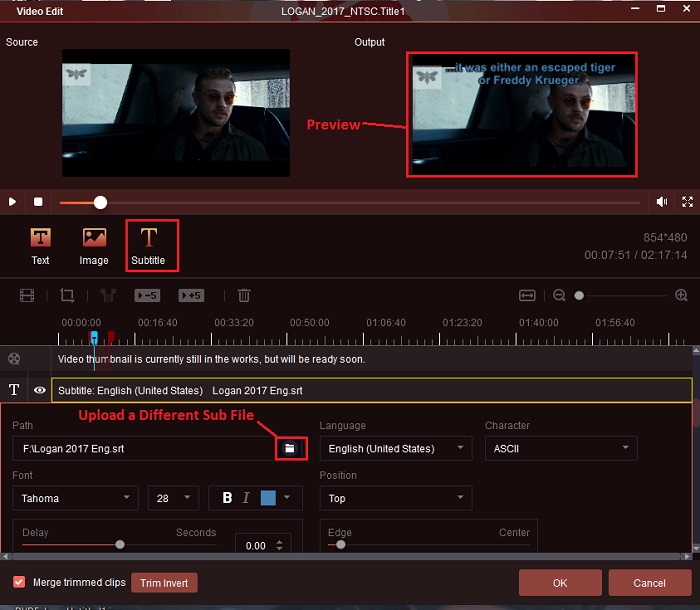Select the Logan 2017 Eng.srt subtitle track
700x610 pixels.
tap(372, 390)
